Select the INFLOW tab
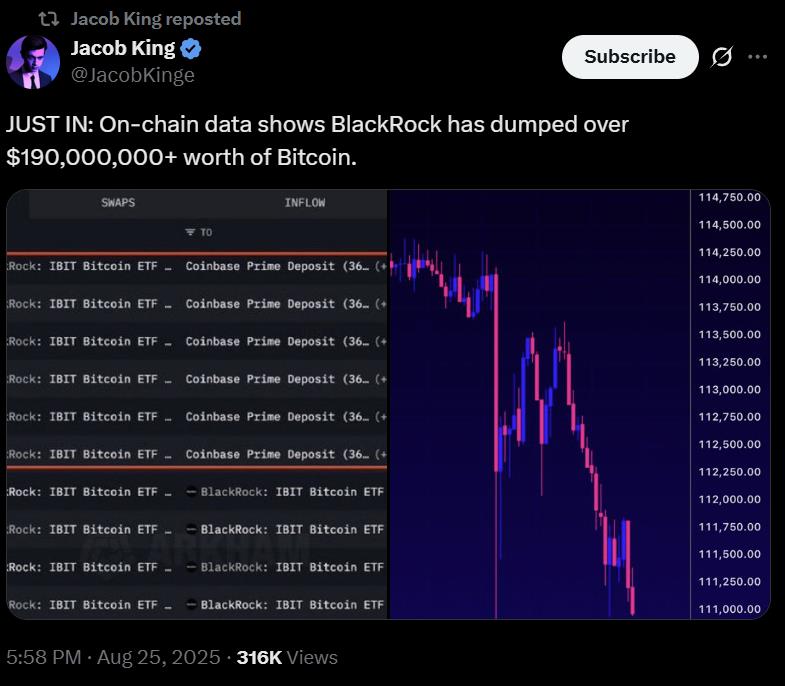 305,203
